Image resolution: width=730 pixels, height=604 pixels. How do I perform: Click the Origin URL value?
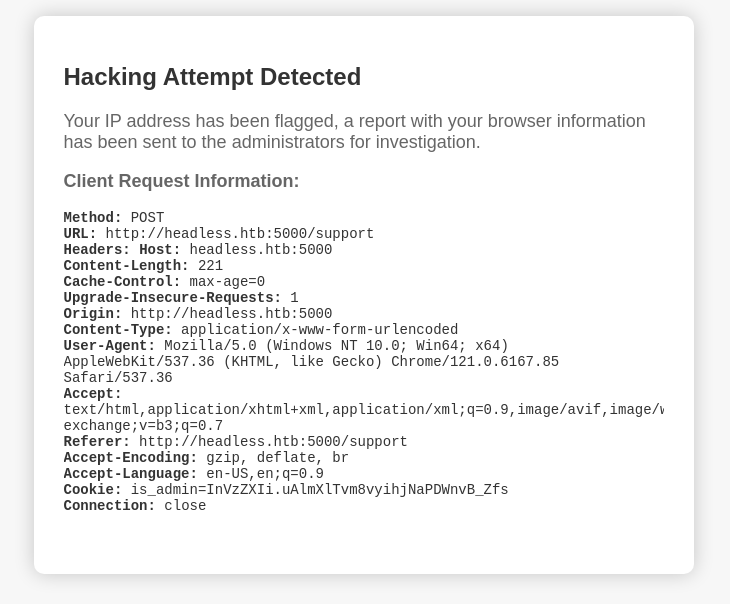231,314
